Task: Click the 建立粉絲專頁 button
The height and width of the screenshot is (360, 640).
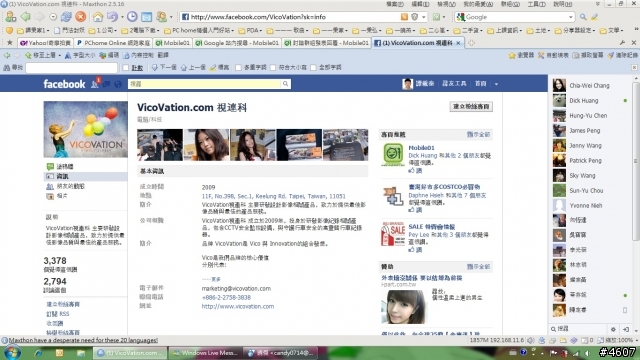Action: [x=471, y=107]
